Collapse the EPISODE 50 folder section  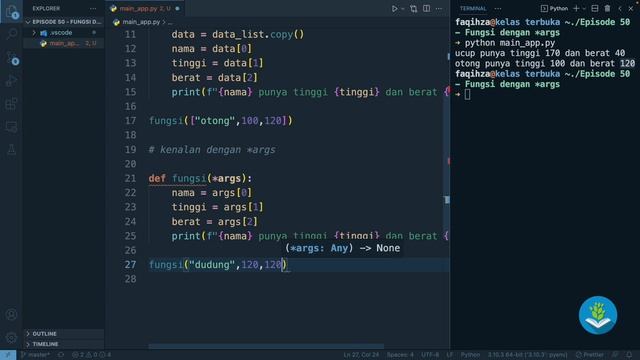(64, 22)
